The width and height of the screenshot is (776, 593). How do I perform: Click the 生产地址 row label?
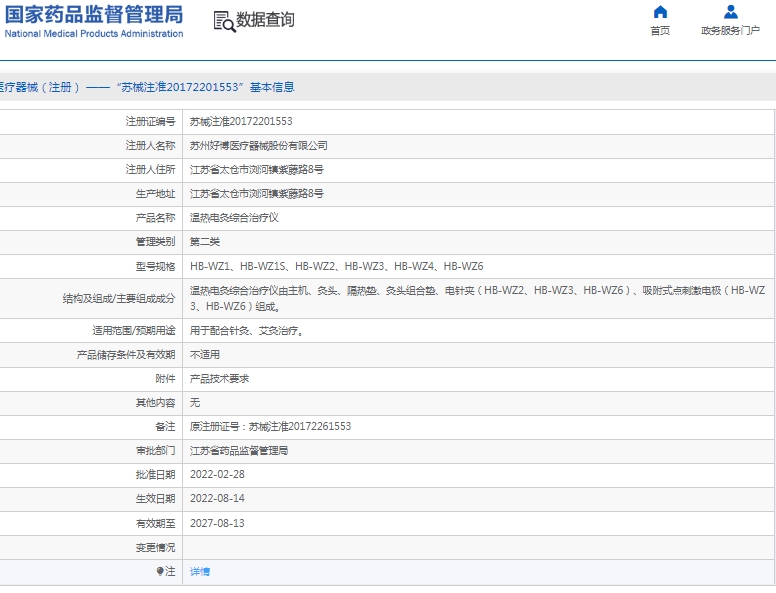[155, 194]
